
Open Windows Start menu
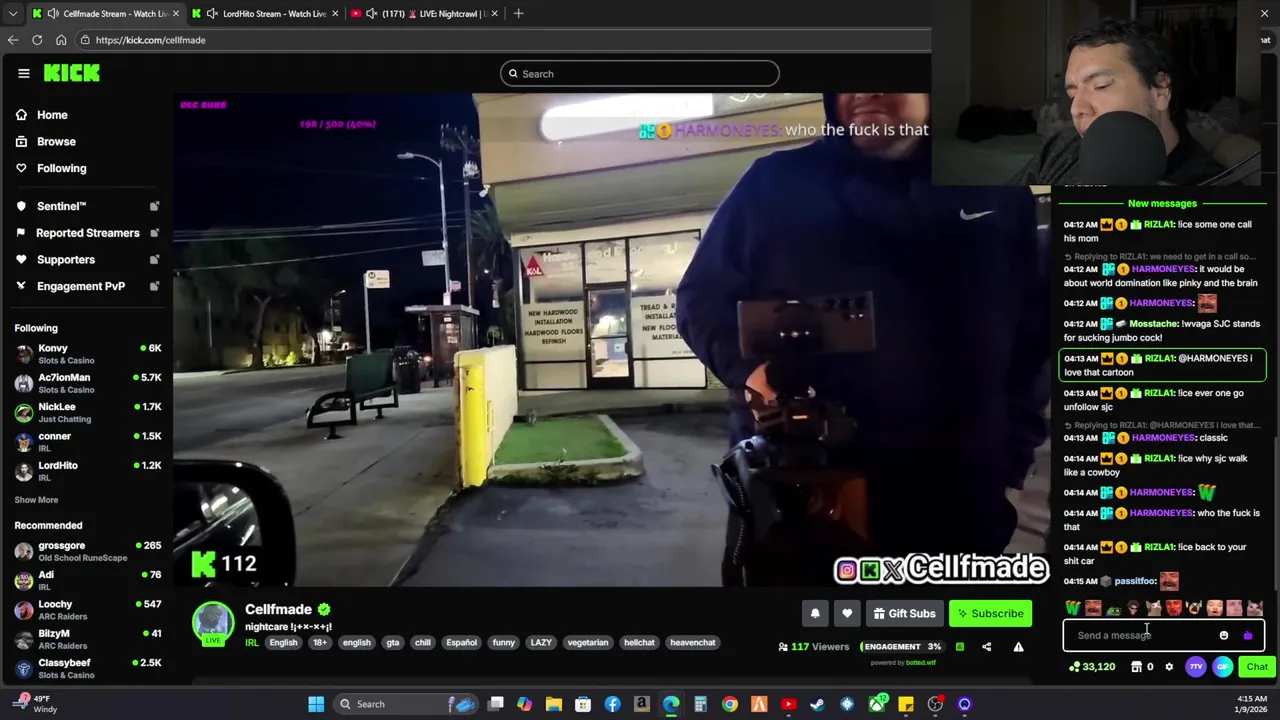pyautogui.click(x=316, y=704)
